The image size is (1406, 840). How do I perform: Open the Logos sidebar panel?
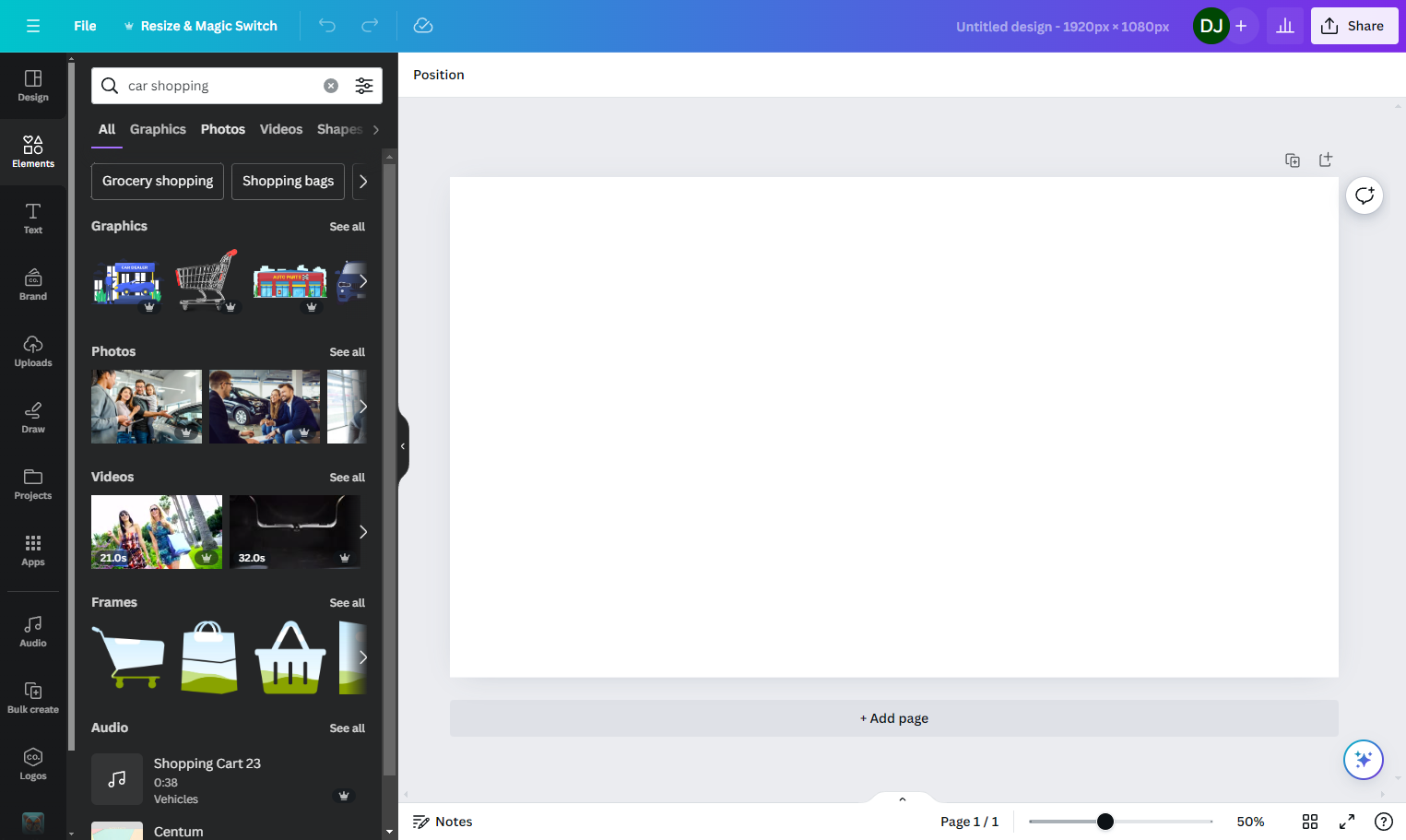[33, 764]
